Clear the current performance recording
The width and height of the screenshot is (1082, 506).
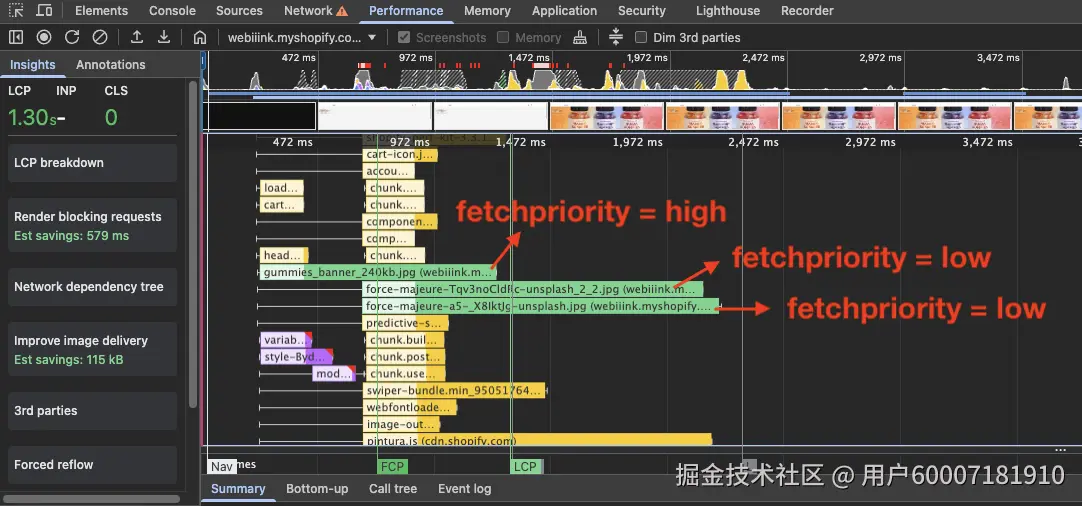tap(100, 37)
